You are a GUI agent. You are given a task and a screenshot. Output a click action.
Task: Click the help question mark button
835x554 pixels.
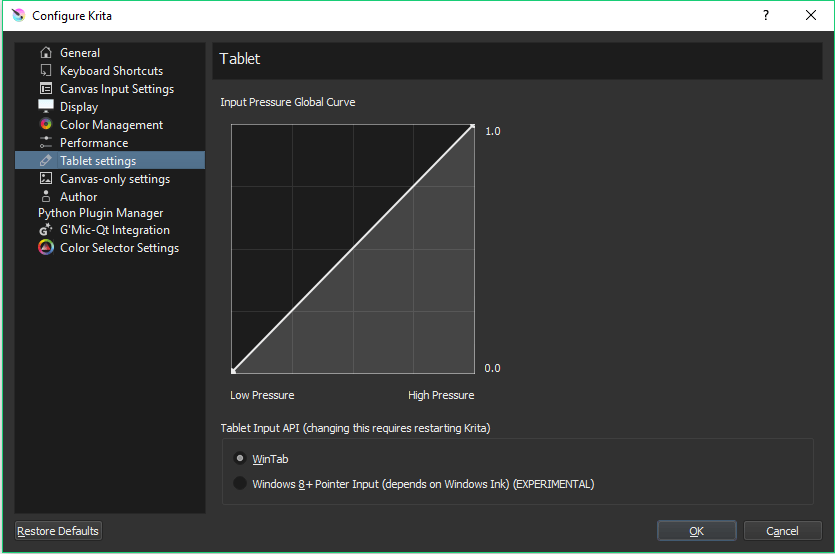click(766, 15)
